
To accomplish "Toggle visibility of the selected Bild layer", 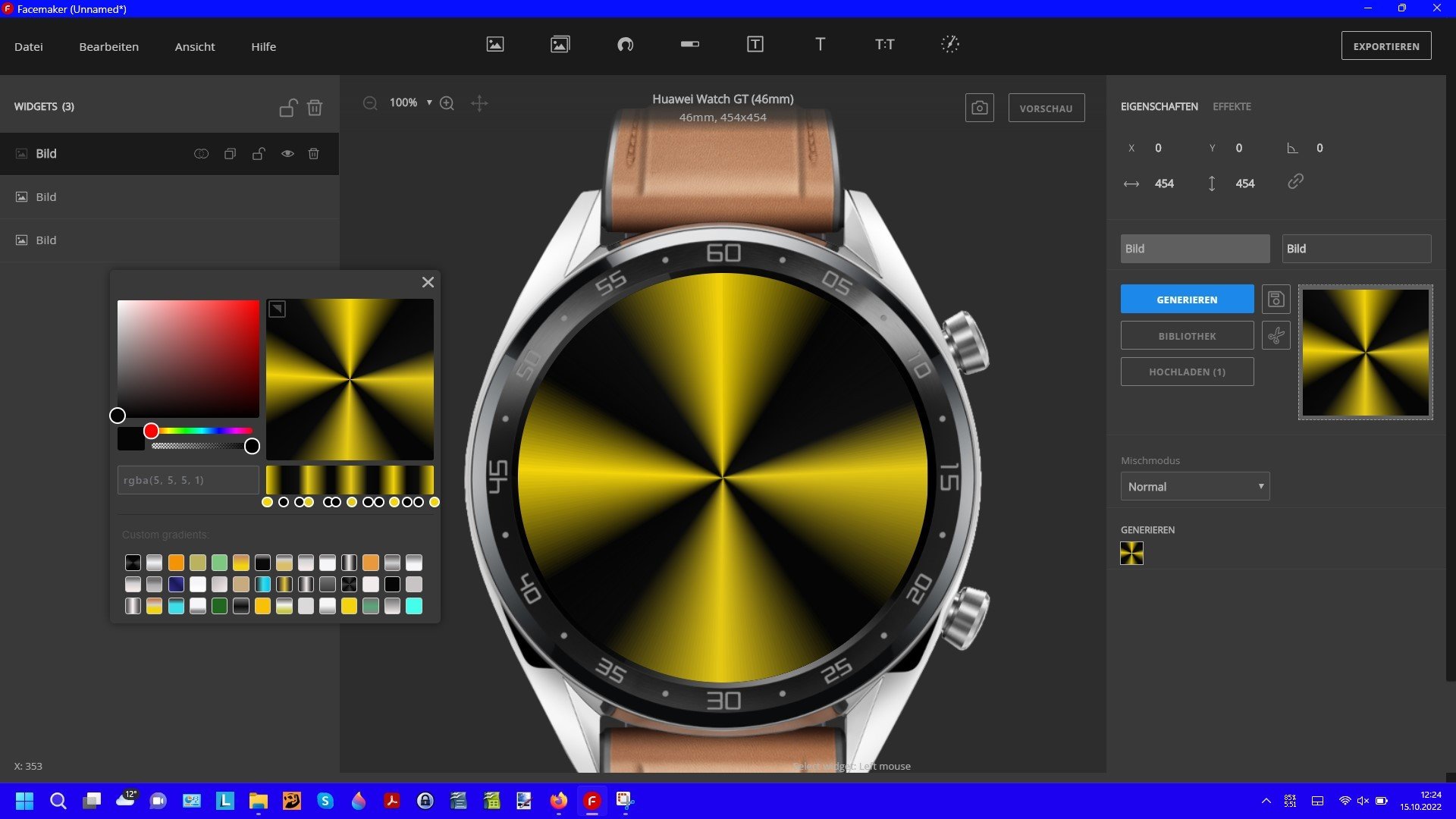I will click(287, 154).
